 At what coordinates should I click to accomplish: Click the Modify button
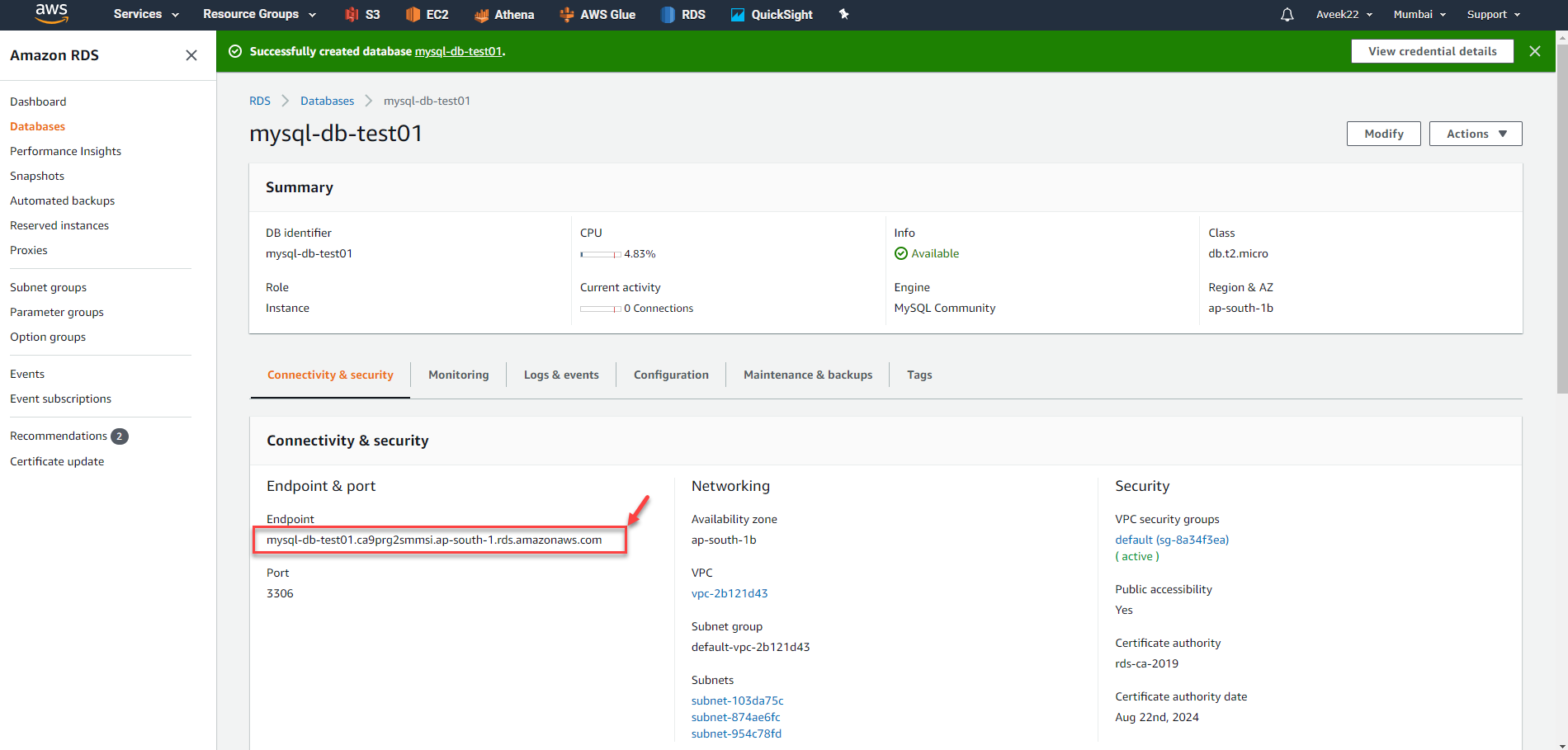coord(1383,134)
